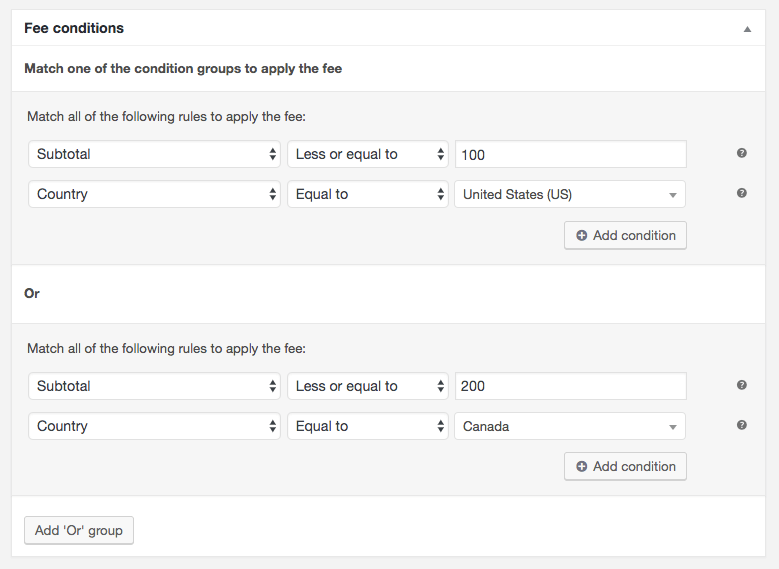Open Country dropdown in first condition group
779x569 pixels.
pyautogui.click(x=155, y=194)
